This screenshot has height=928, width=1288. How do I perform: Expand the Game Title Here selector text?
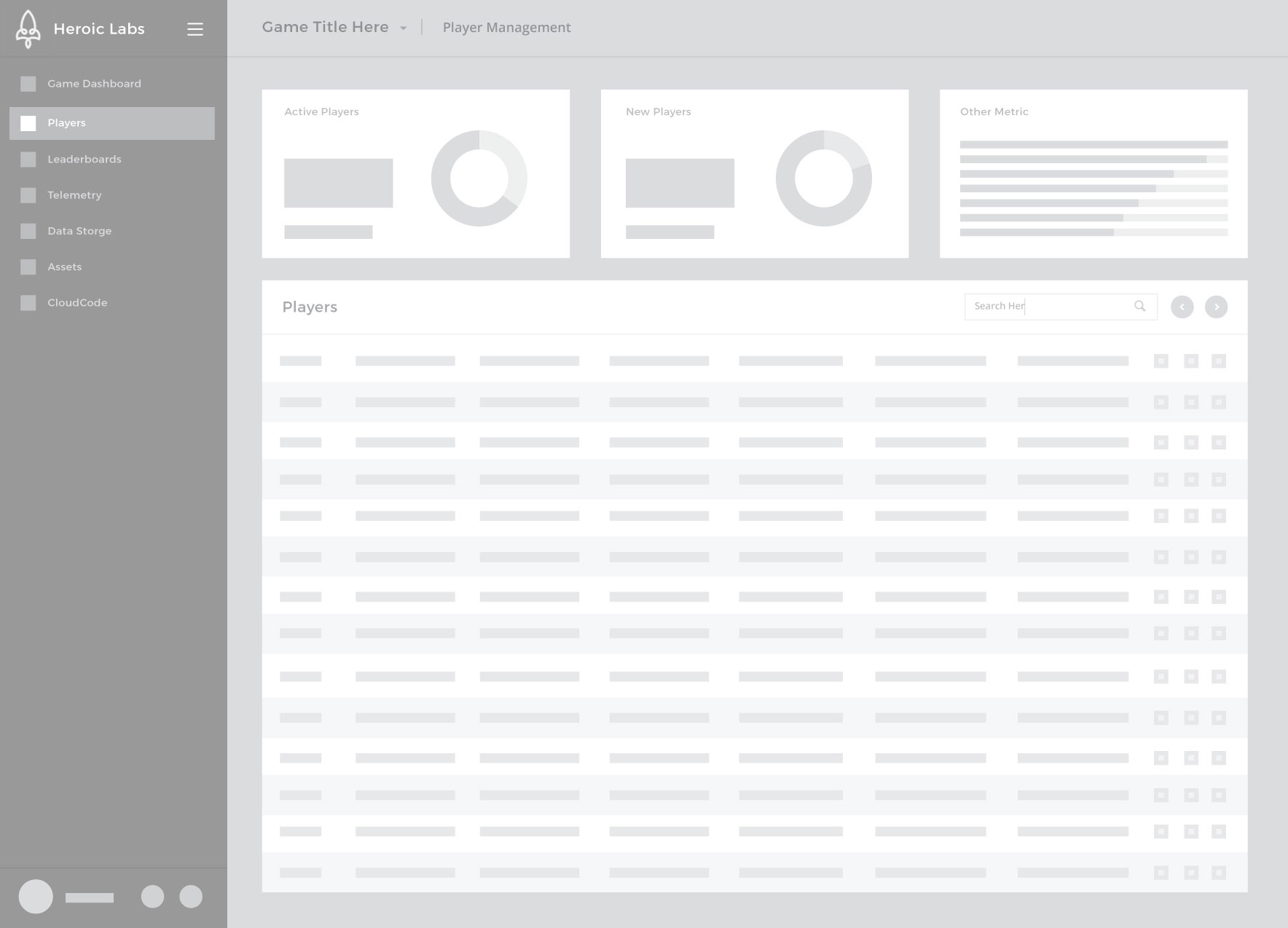pyautogui.click(x=325, y=28)
